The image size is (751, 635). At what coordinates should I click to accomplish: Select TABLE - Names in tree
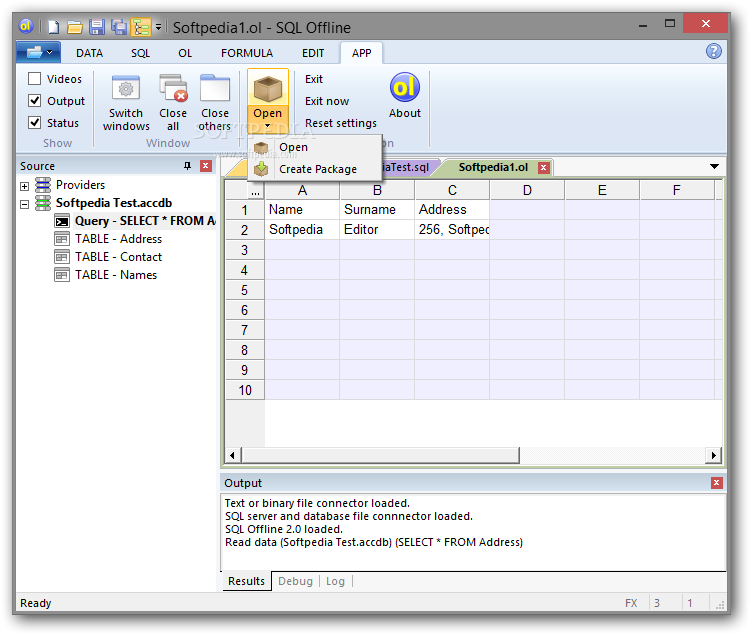point(116,275)
